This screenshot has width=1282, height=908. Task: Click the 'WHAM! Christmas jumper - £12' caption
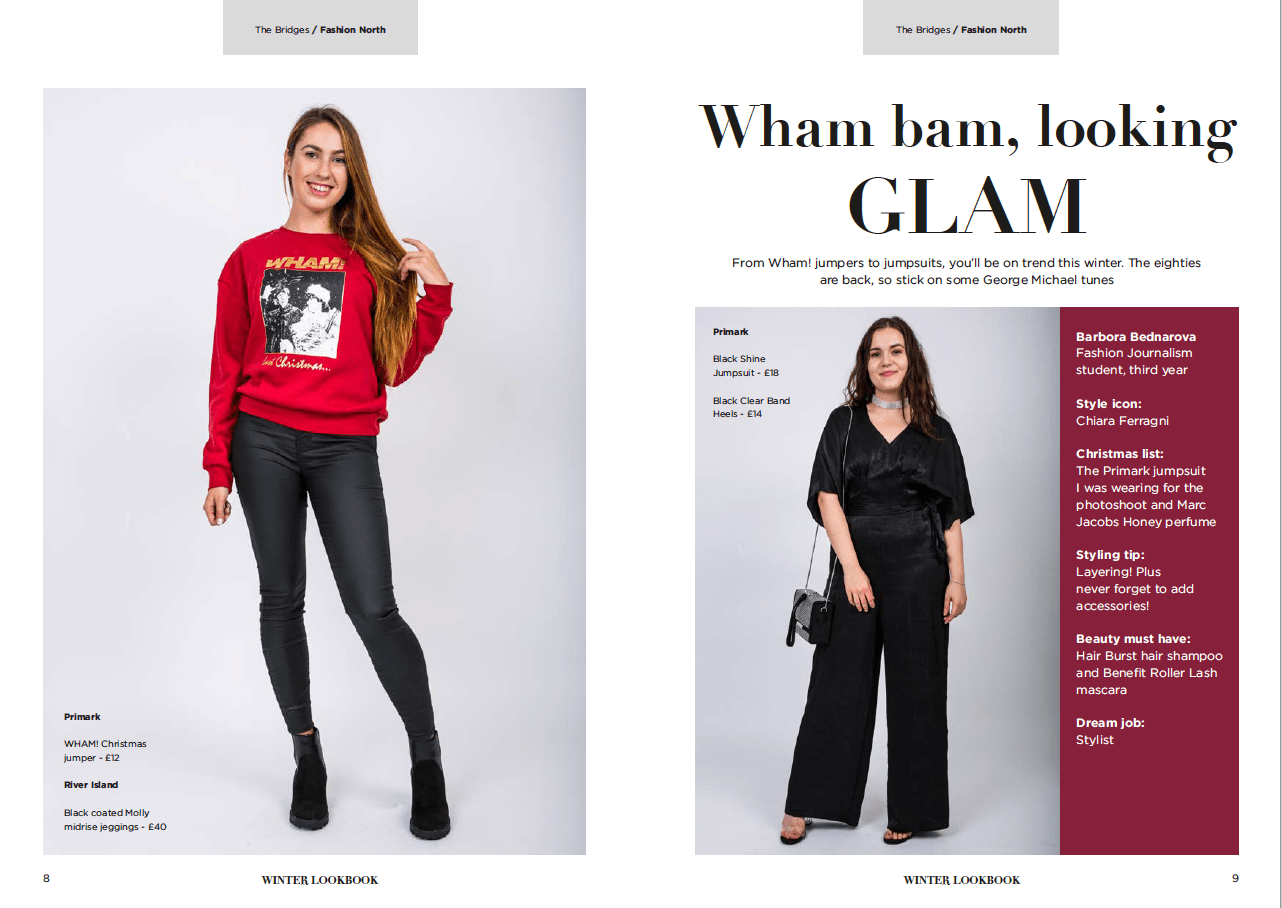tap(105, 751)
